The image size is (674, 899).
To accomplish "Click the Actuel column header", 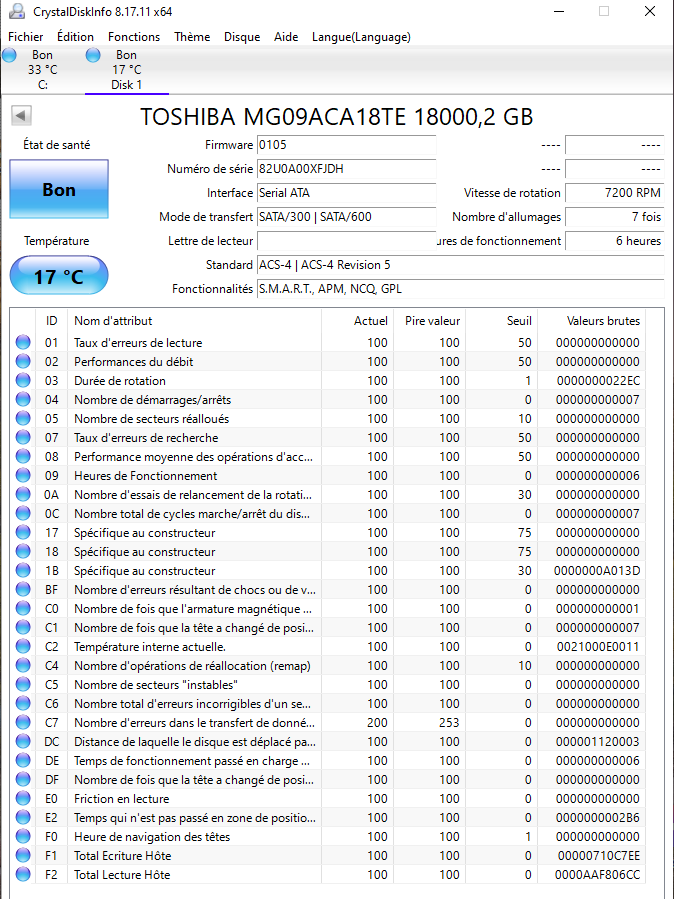I will click(x=358, y=321).
